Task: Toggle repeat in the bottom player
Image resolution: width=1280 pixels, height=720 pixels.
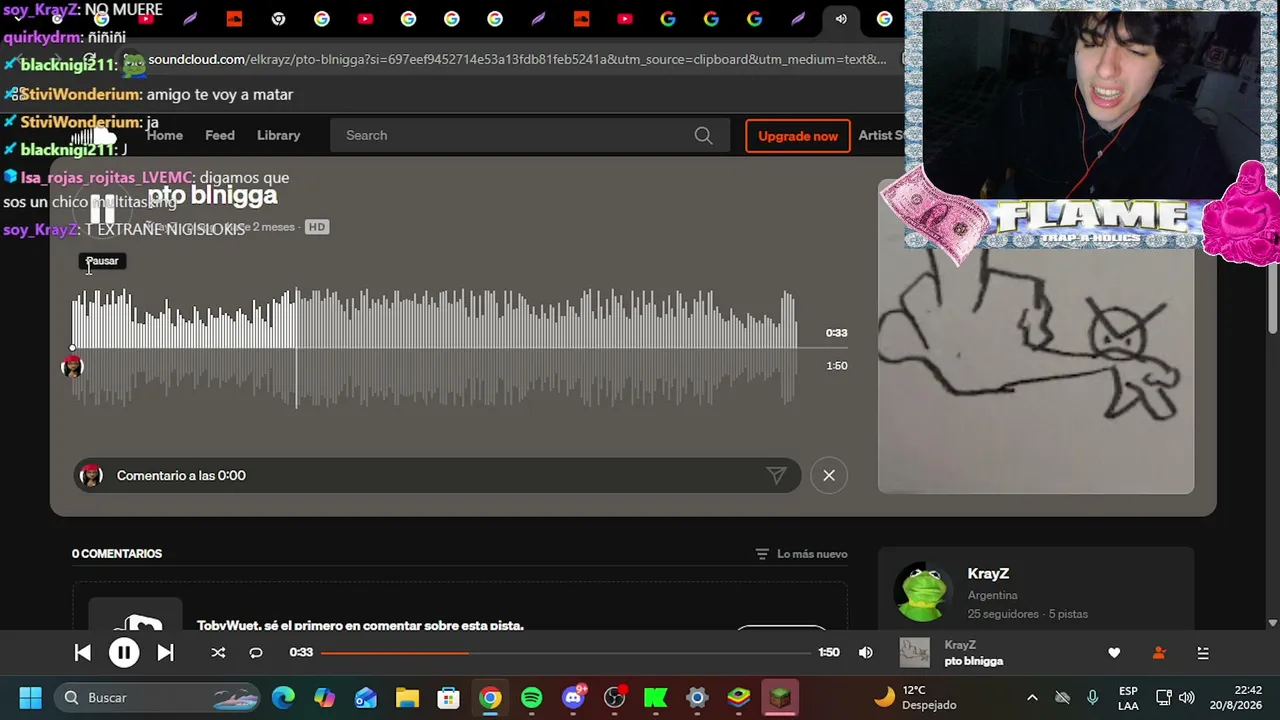Action: click(256, 653)
